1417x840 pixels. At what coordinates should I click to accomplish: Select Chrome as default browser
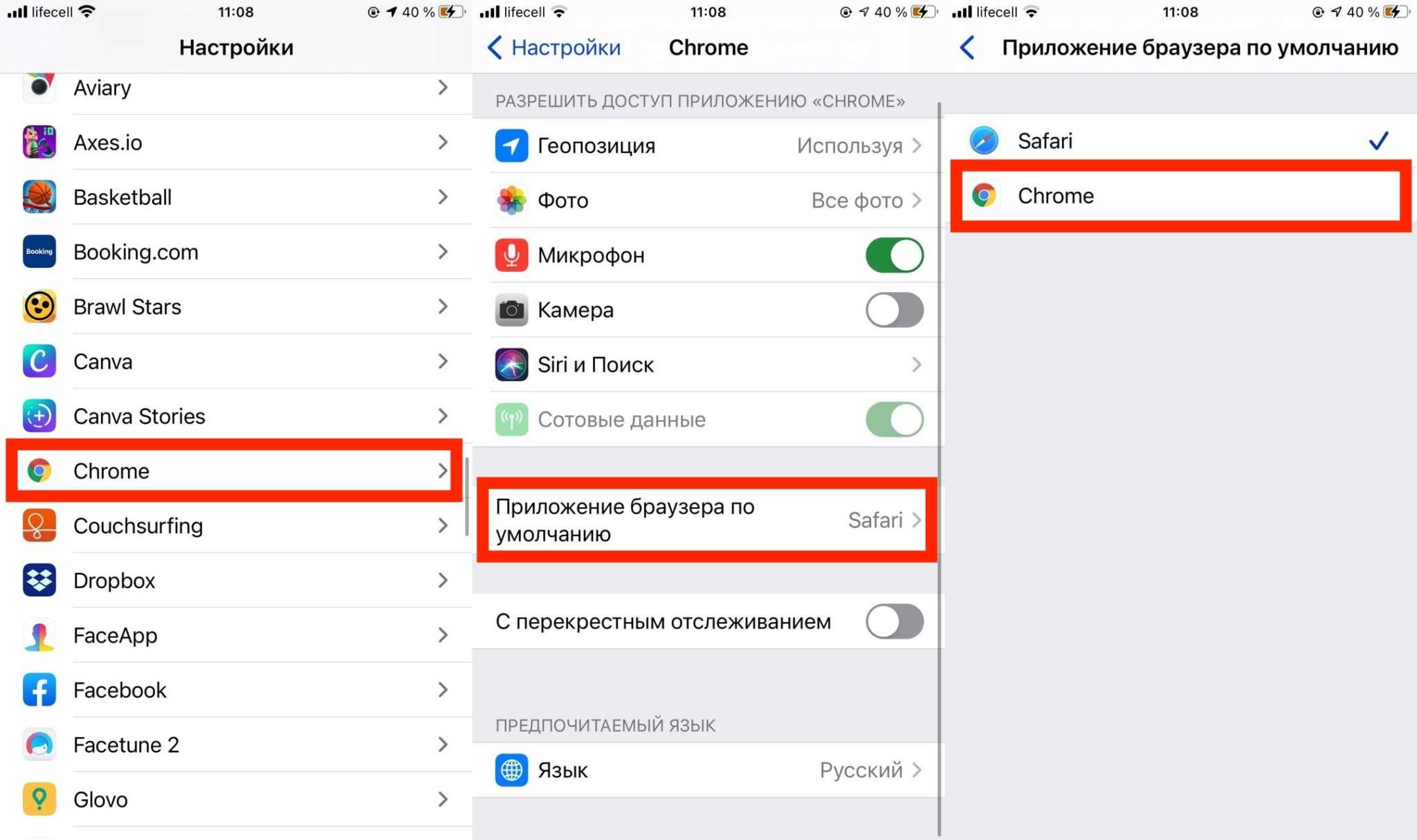tap(1180, 196)
